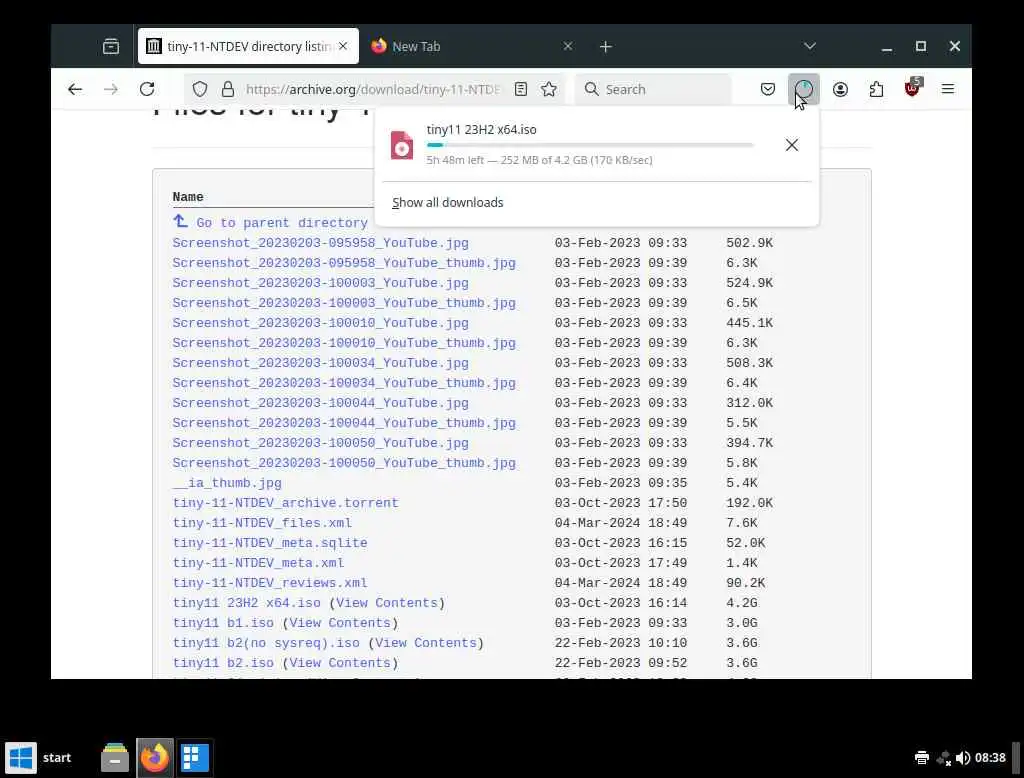Click the tiny11 b1.iso link
Image resolution: width=1024 pixels, height=778 pixels.
tap(223, 623)
